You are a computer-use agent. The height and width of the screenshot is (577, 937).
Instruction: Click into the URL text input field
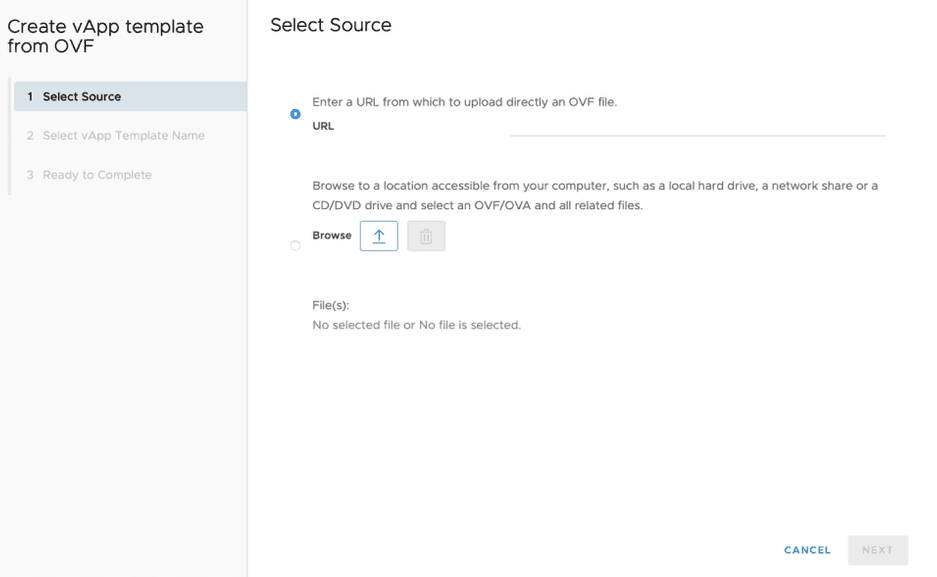697,127
